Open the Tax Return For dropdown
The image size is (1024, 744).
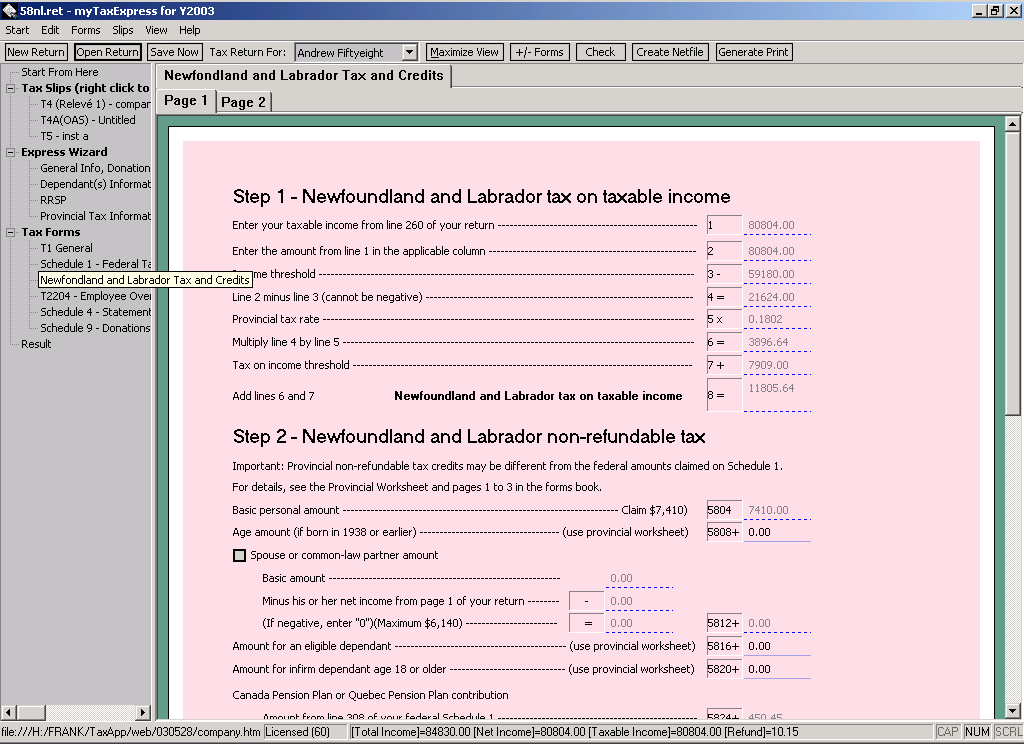409,52
